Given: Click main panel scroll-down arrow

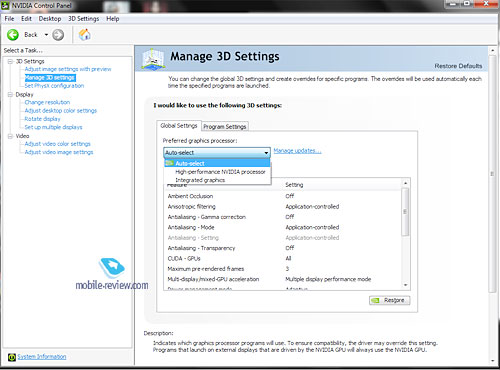Looking at the screenshot, I should [492, 361].
